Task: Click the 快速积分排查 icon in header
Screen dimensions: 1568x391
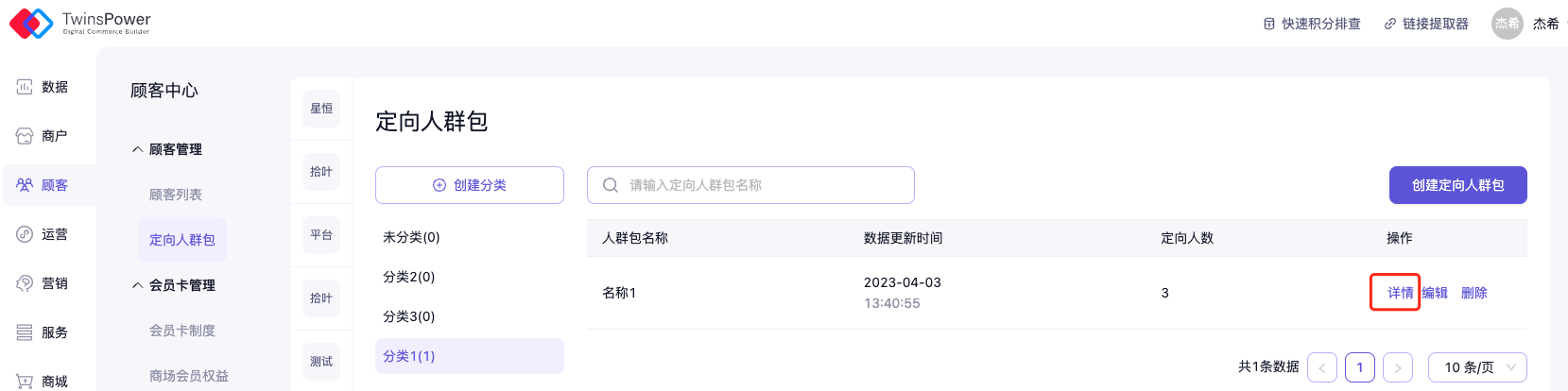Action: coord(1269,24)
